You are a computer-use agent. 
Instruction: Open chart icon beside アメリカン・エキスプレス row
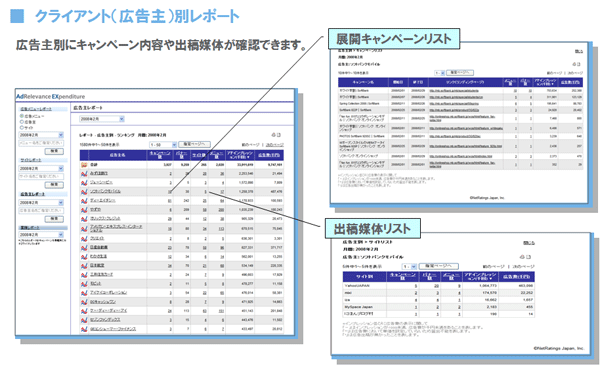coord(84,229)
